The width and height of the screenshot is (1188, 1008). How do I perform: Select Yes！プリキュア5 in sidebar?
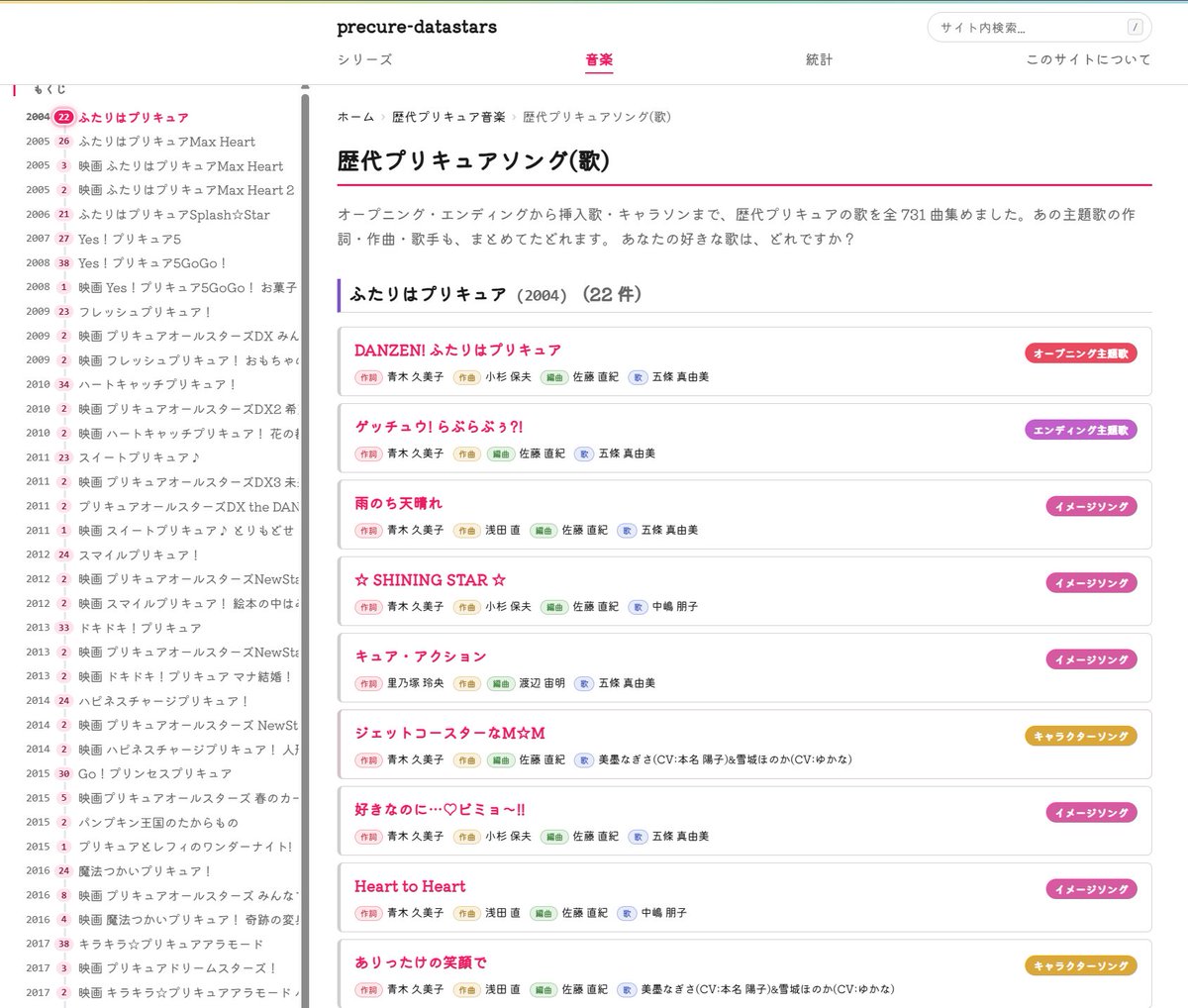tap(130, 239)
